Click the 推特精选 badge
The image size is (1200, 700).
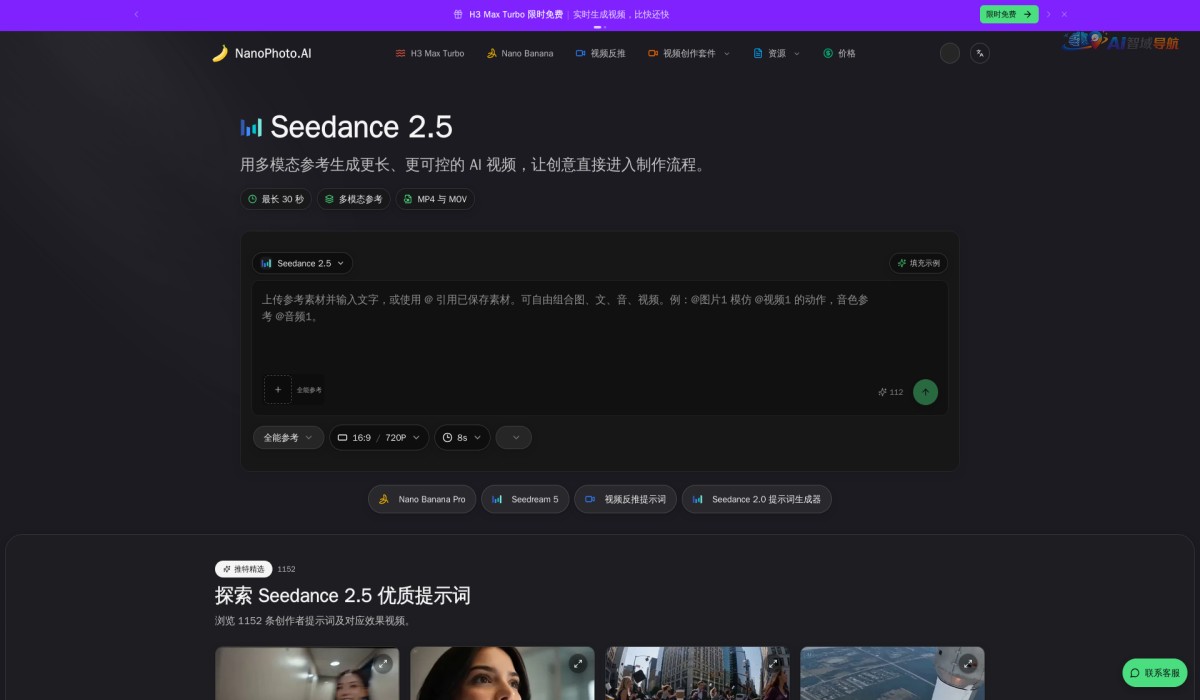243,569
